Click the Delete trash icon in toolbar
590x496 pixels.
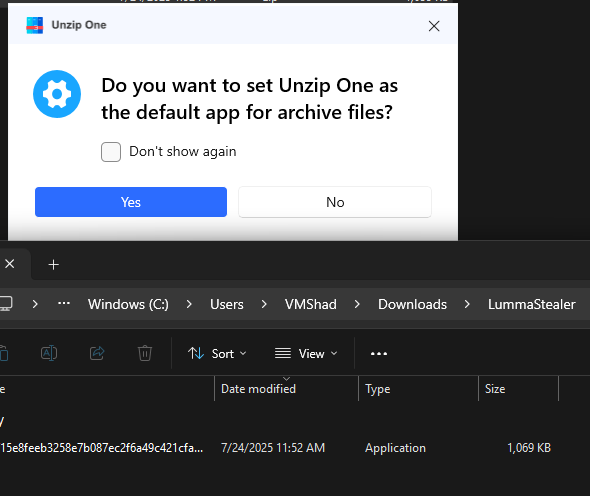145,353
